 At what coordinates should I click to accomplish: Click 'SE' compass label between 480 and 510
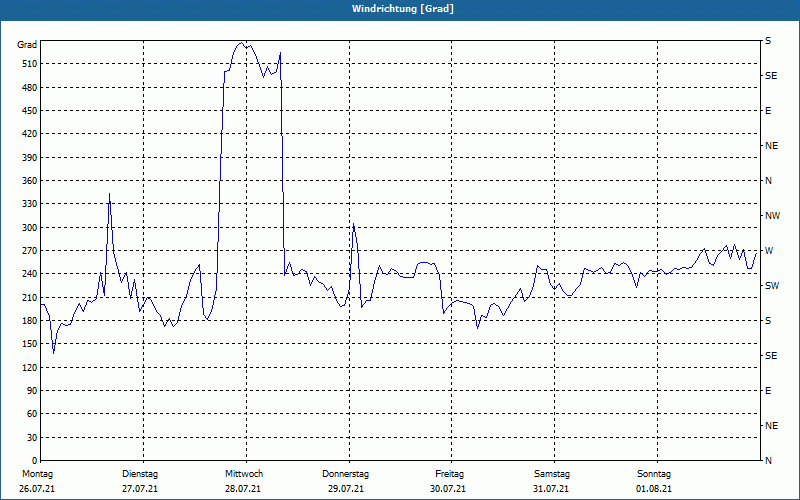[771, 76]
